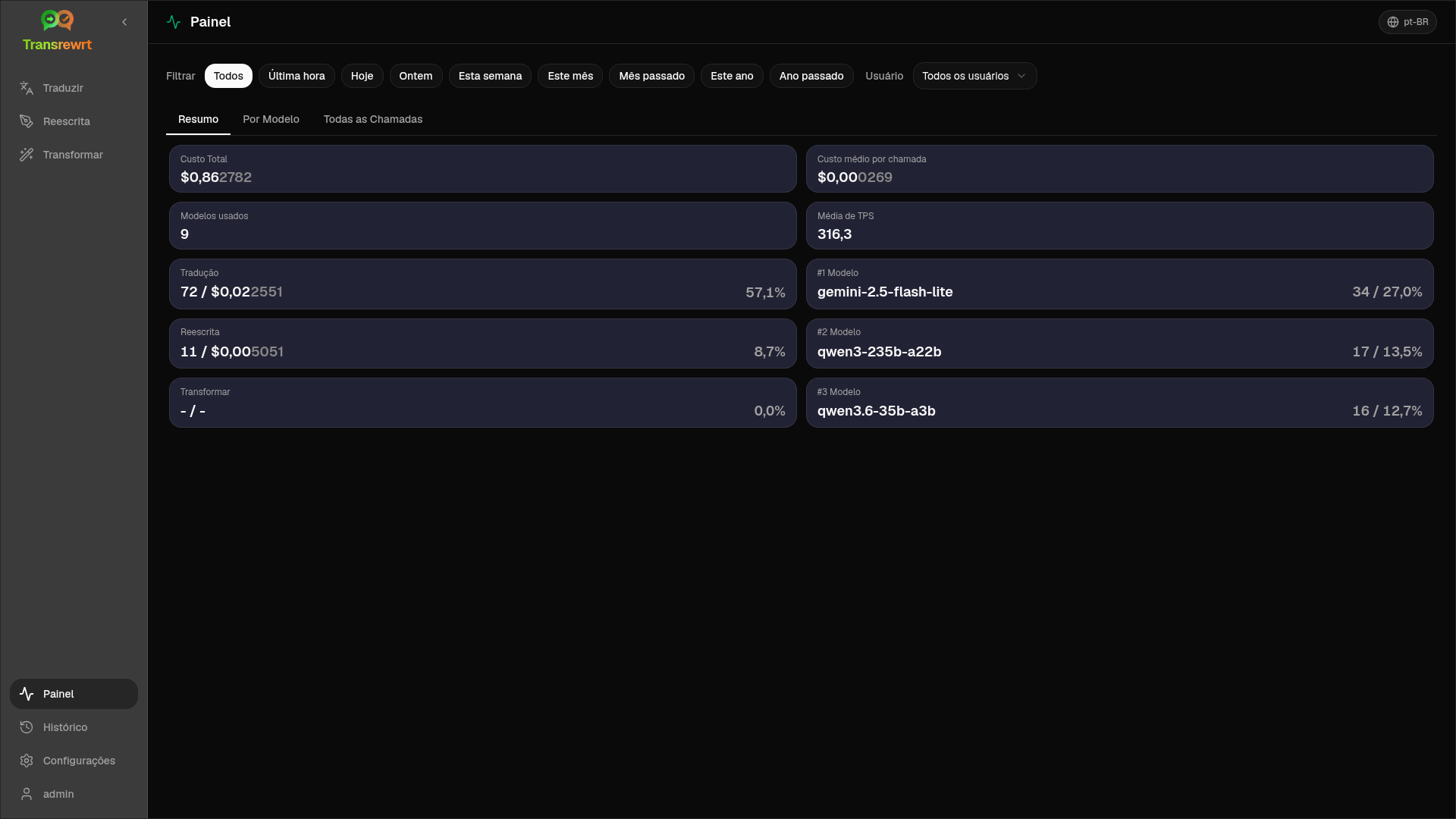Open Configurações from the sidebar
Image resolution: width=1456 pixels, height=819 pixels.
74,761
